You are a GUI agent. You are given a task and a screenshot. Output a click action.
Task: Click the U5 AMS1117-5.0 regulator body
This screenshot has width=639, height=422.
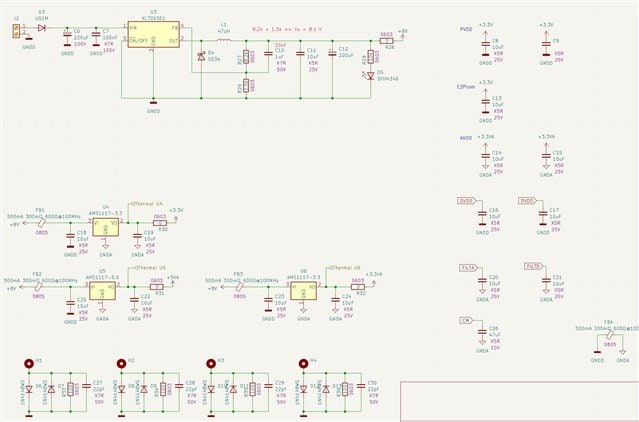click(x=102, y=290)
